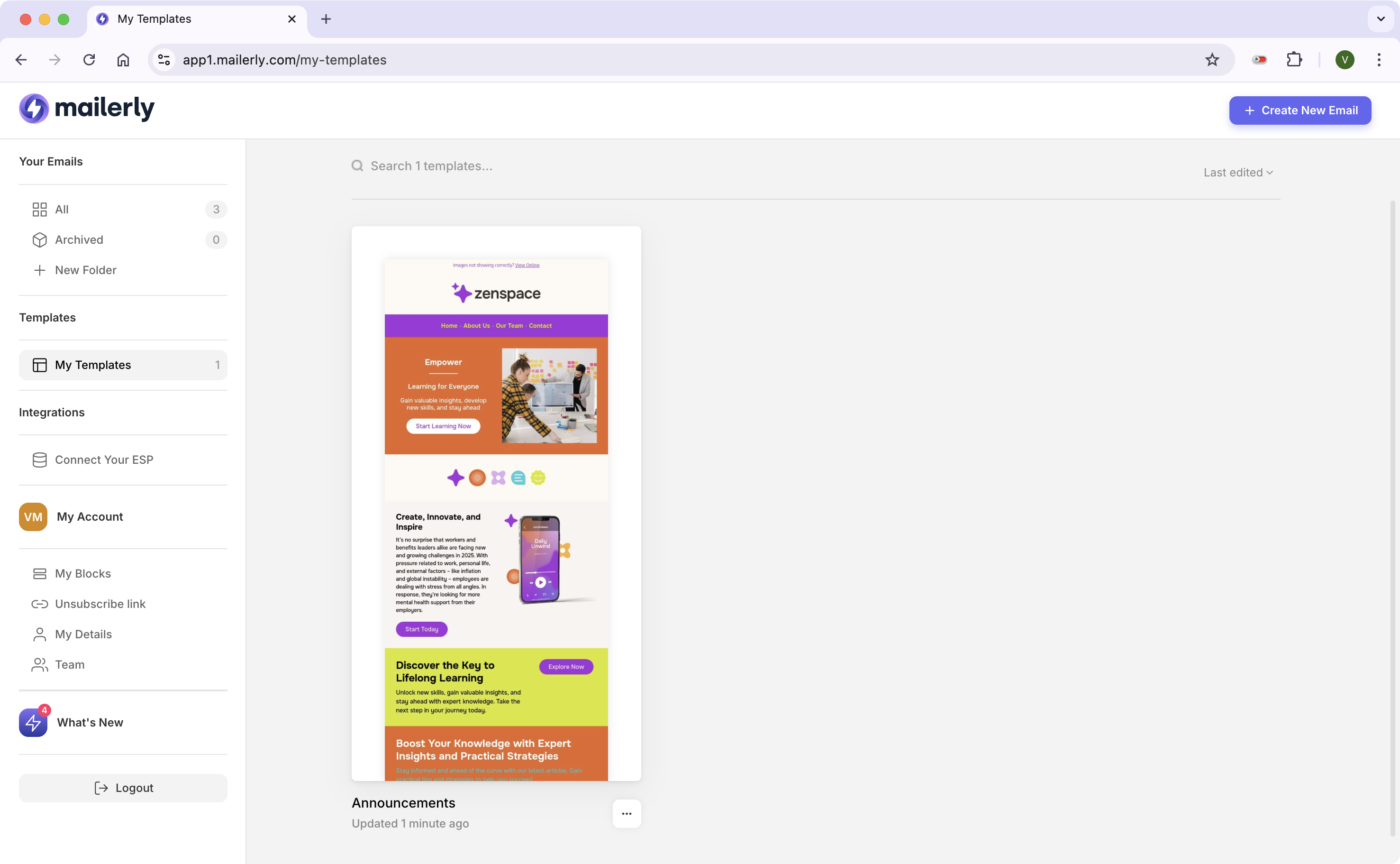Click the Connect Your ESP database icon

(39, 460)
